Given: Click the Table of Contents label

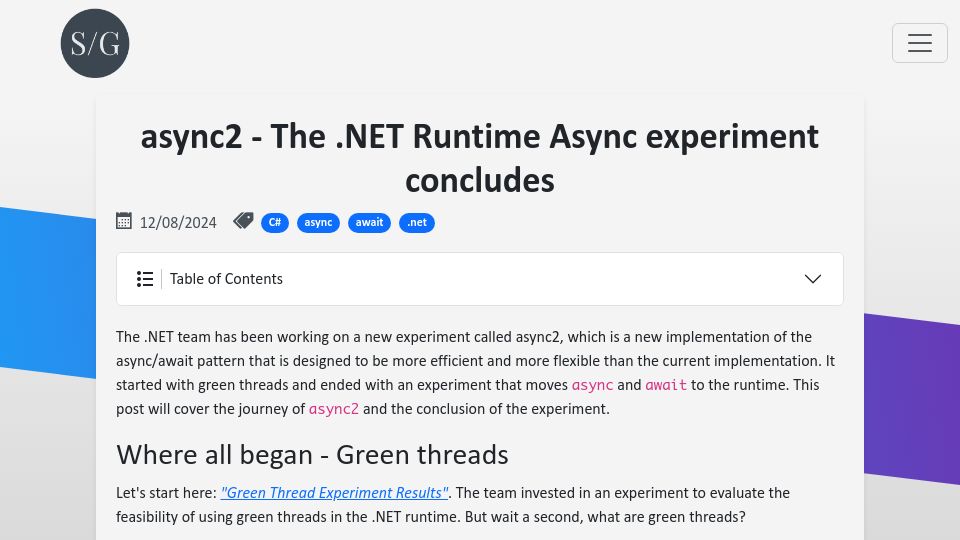Looking at the screenshot, I should 227,279.
